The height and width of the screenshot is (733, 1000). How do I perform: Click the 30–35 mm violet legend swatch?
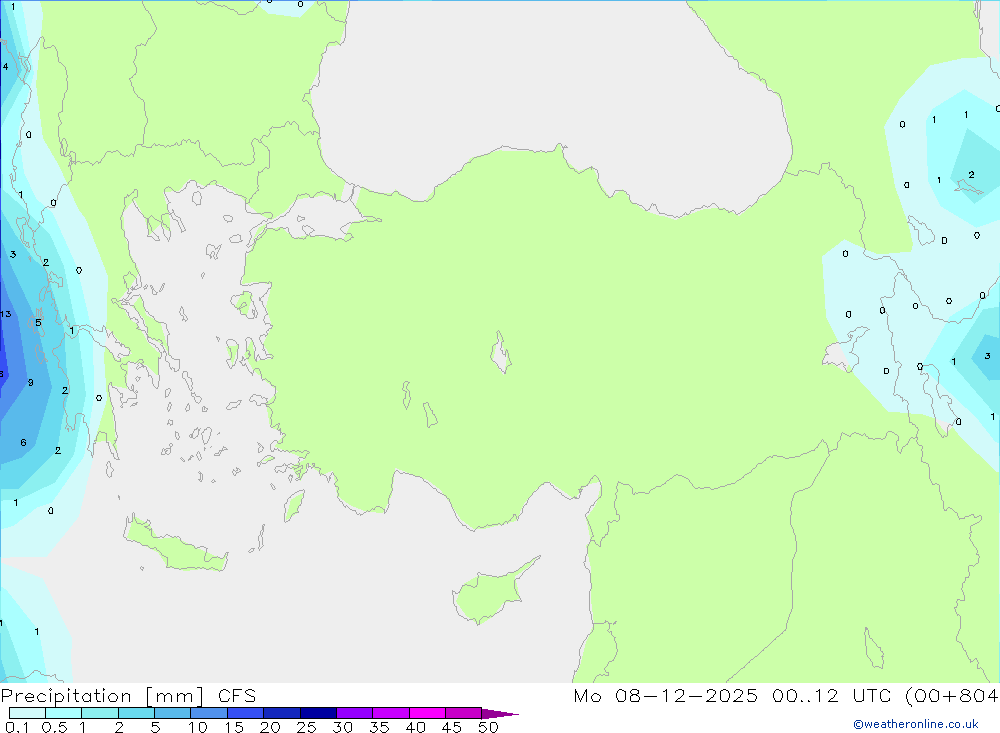point(355,713)
